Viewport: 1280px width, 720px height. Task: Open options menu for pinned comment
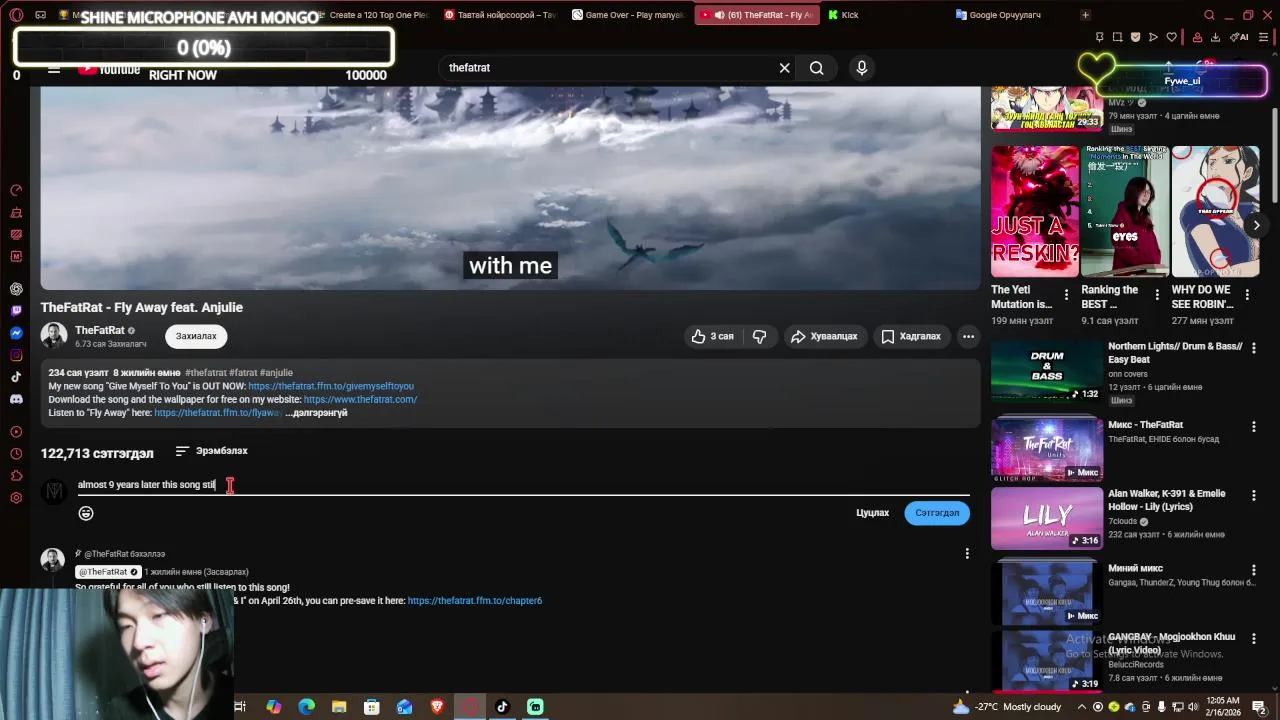[967, 554]
